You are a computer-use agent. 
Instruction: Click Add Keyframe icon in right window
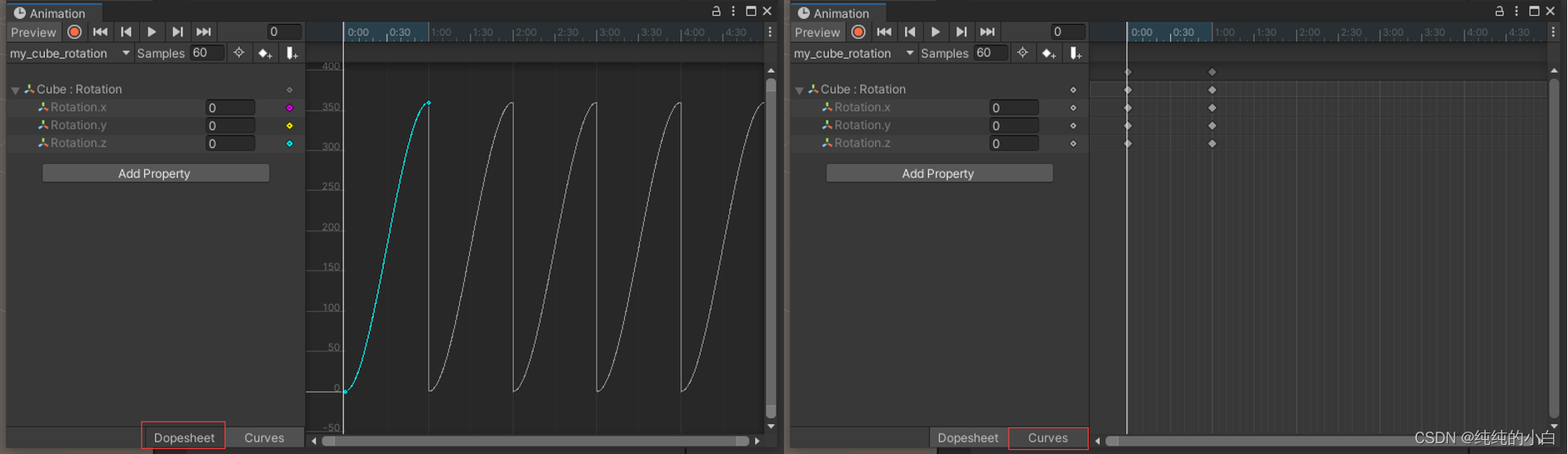pyautogui.click(x=1049, y=53)
